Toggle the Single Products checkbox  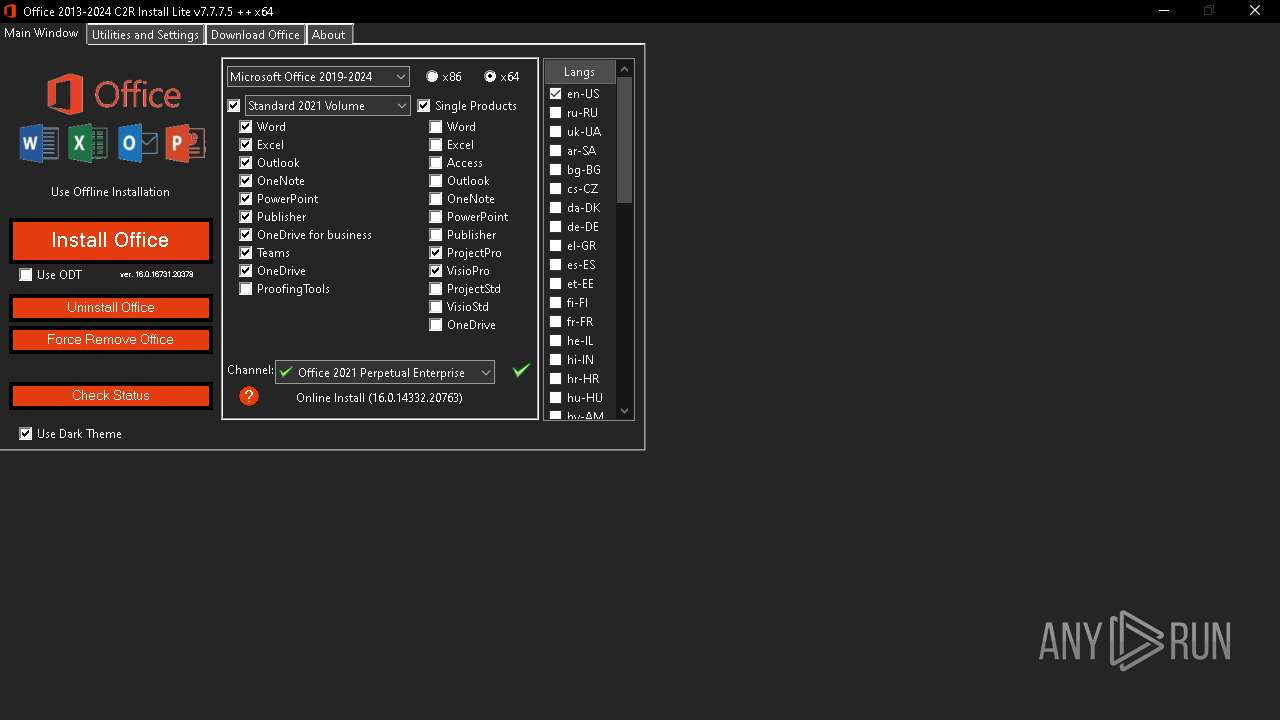click(x=424, y=106)
